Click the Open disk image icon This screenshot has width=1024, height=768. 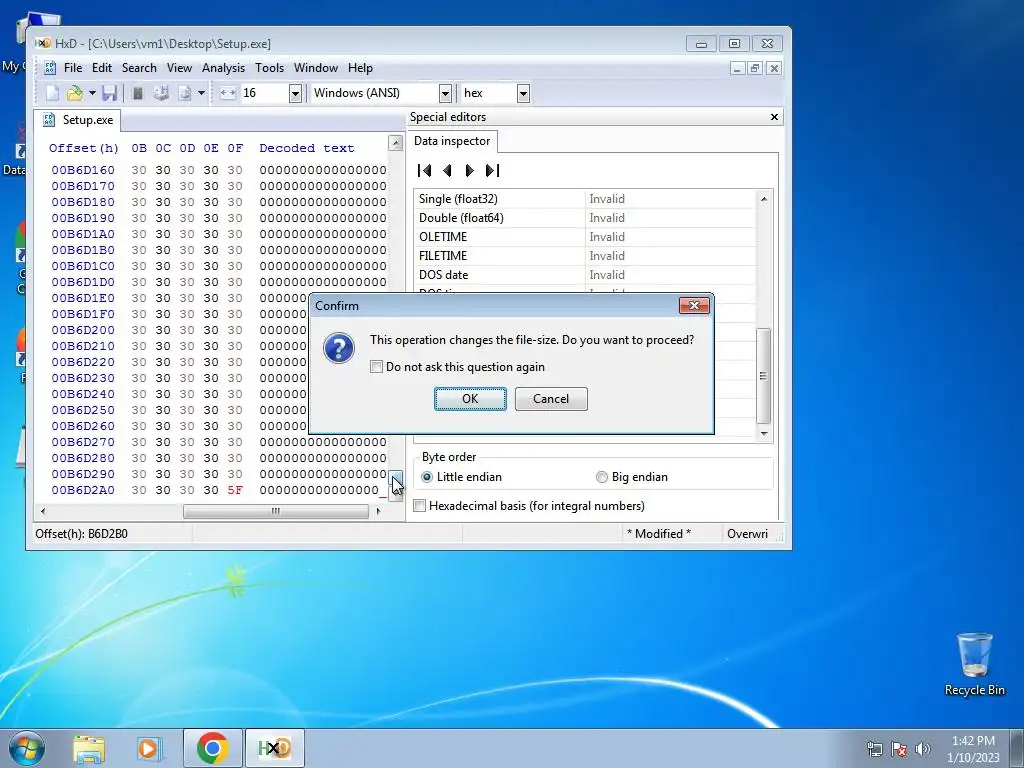185,93
